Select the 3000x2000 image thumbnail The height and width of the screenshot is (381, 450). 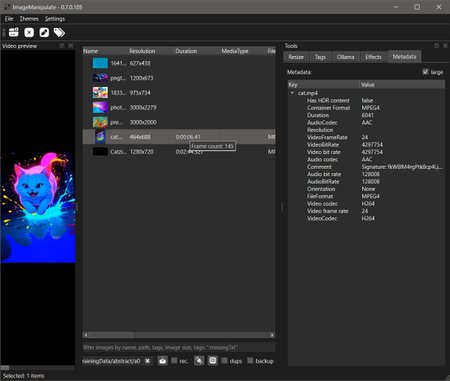click(100, 122)
